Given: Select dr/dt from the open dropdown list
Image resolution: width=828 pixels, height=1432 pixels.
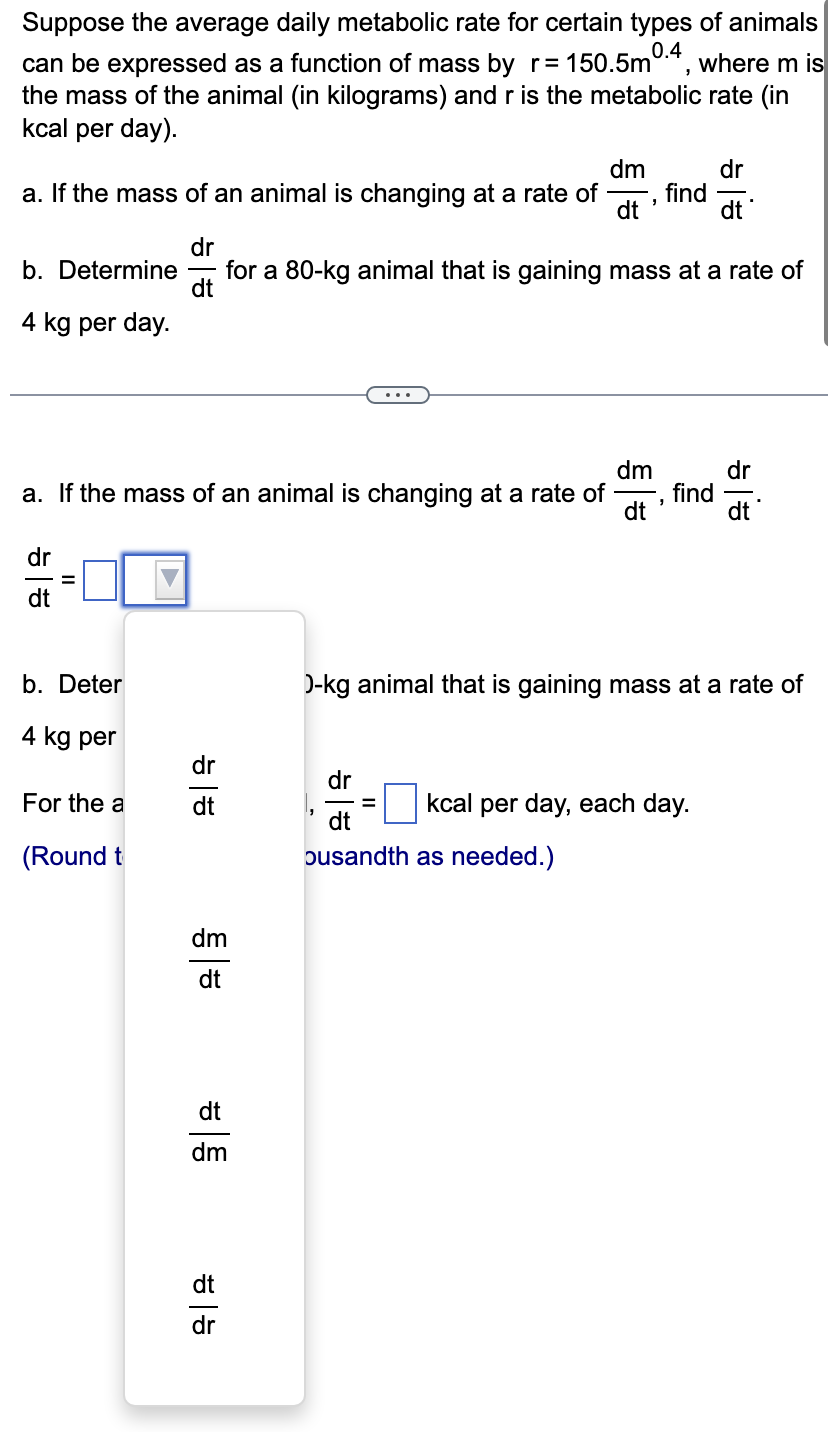Looking at the screenshot, I should tap(203, 785).
